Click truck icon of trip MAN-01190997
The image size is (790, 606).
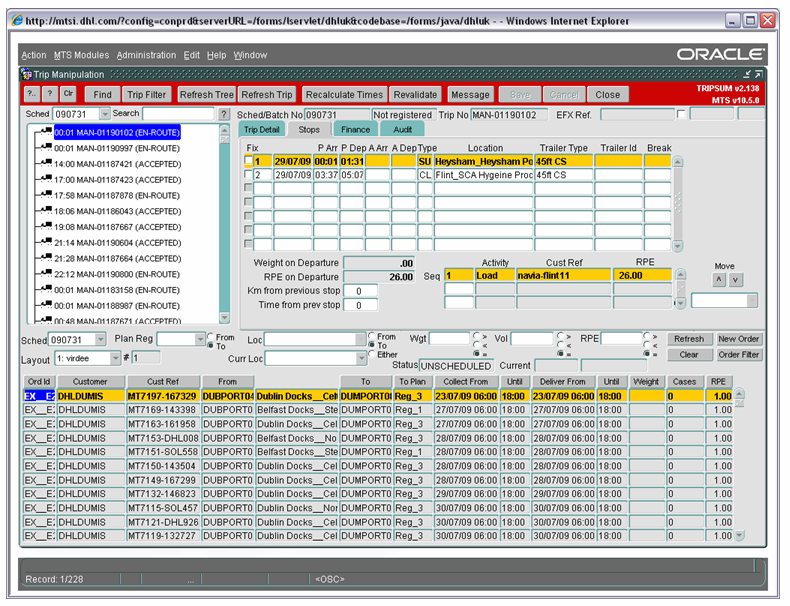(x=46, y=147)
